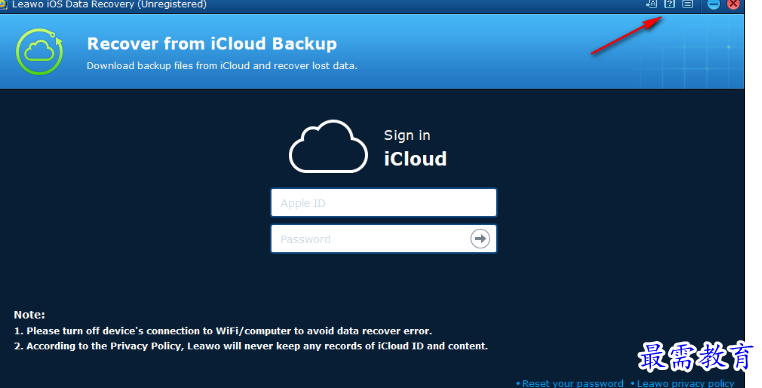
Task: Submit sign in with the arrow button
Action: pos(480,239)
